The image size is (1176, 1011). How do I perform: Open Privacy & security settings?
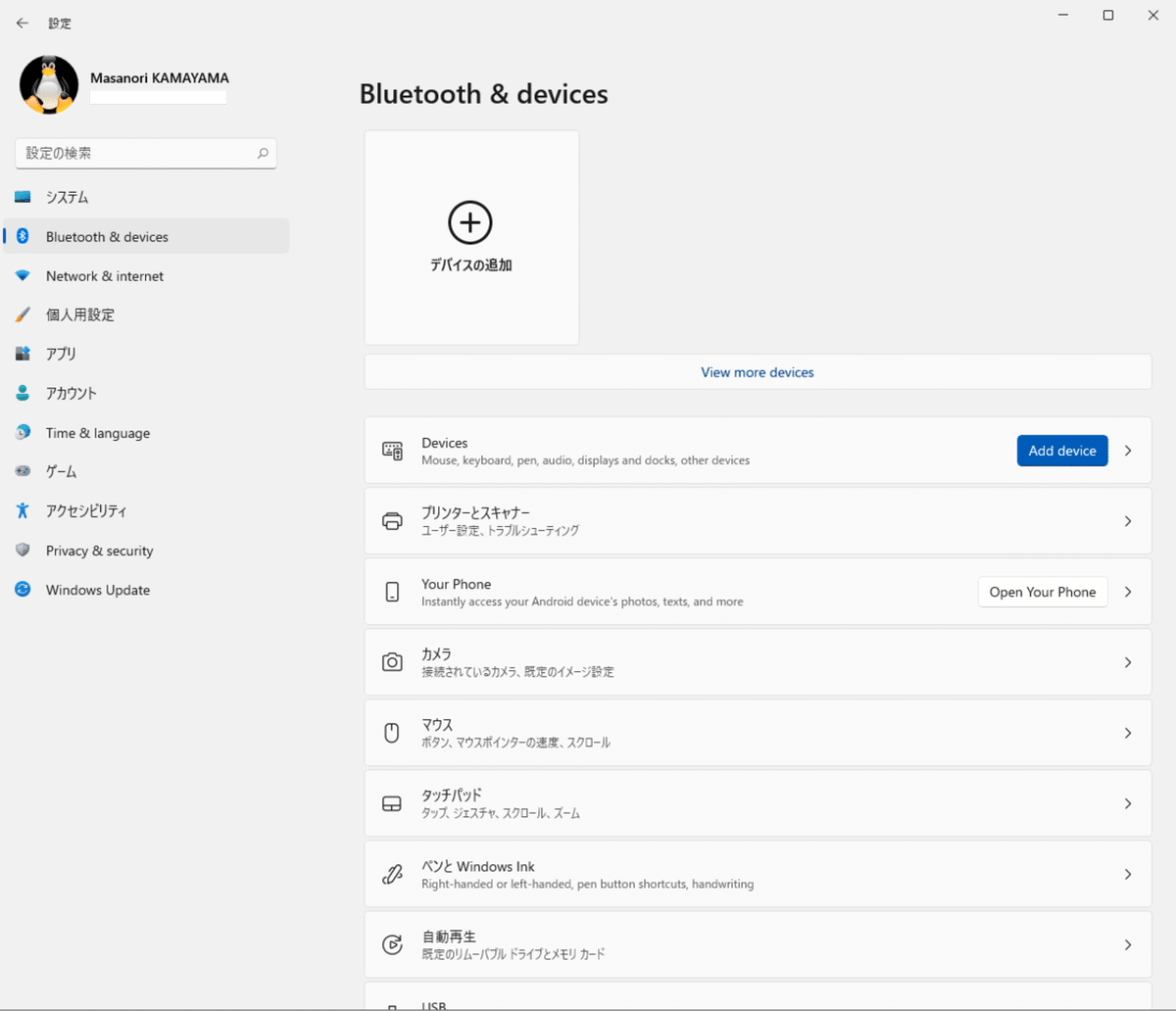point(99,551)
